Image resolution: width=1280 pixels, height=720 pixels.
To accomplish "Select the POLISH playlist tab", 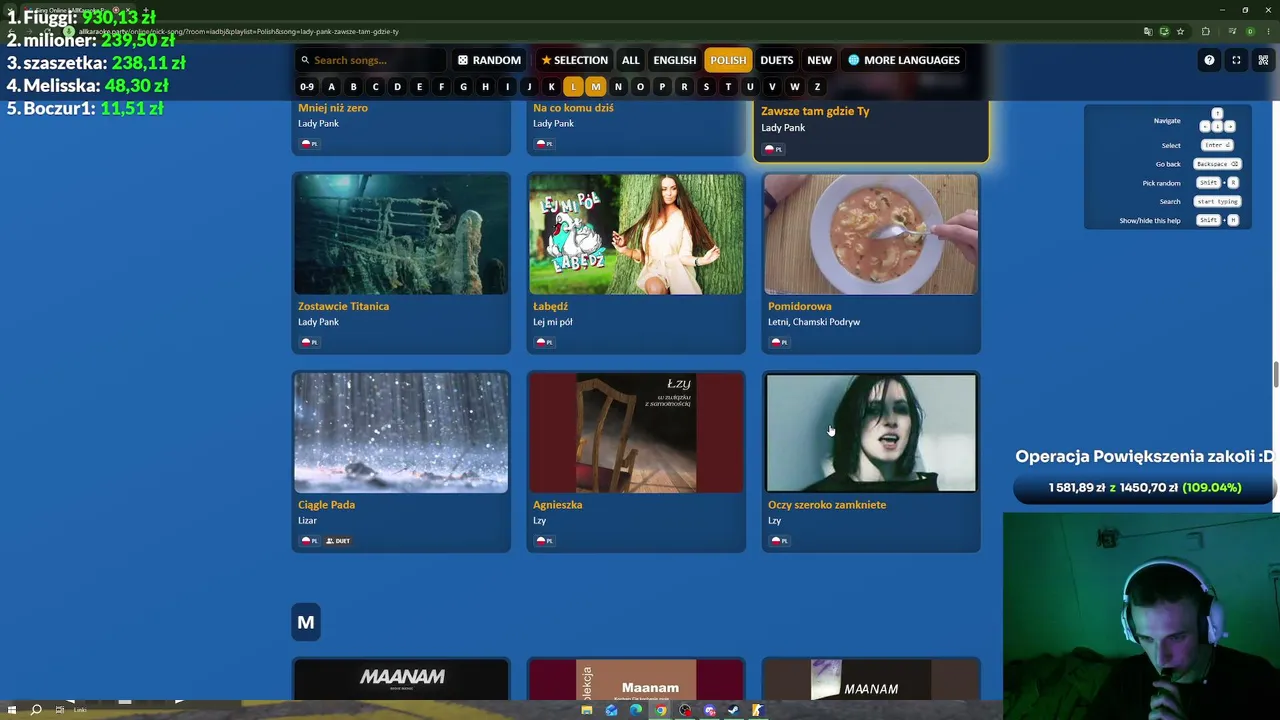I will [728, 60].
